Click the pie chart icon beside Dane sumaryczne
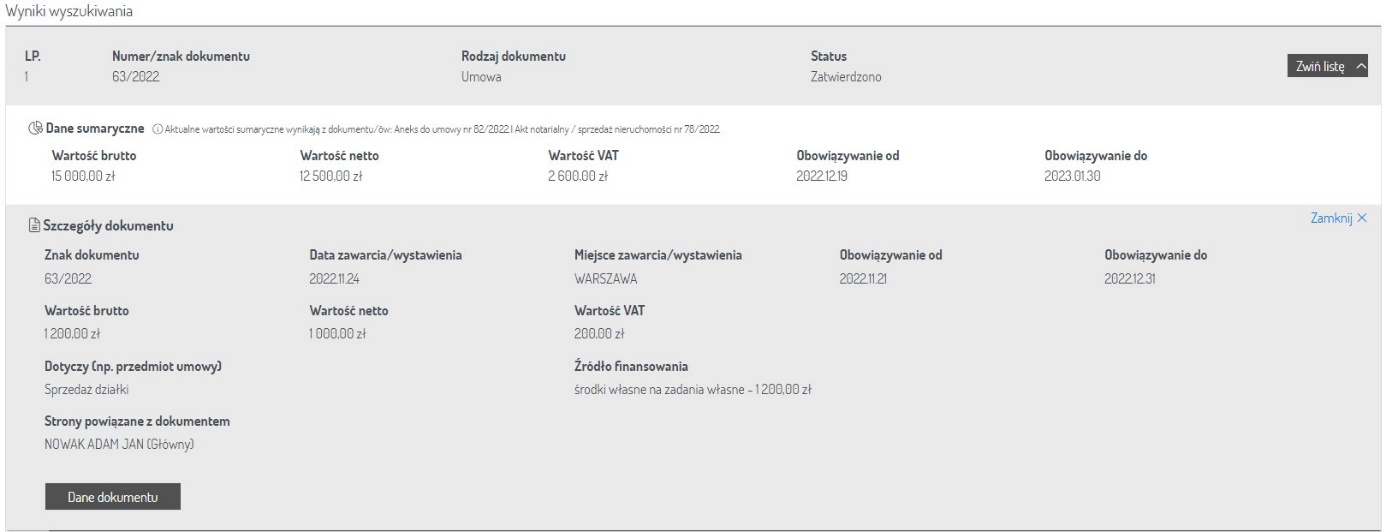Screen dimensions: 1386x532 [x=36, y=128]
